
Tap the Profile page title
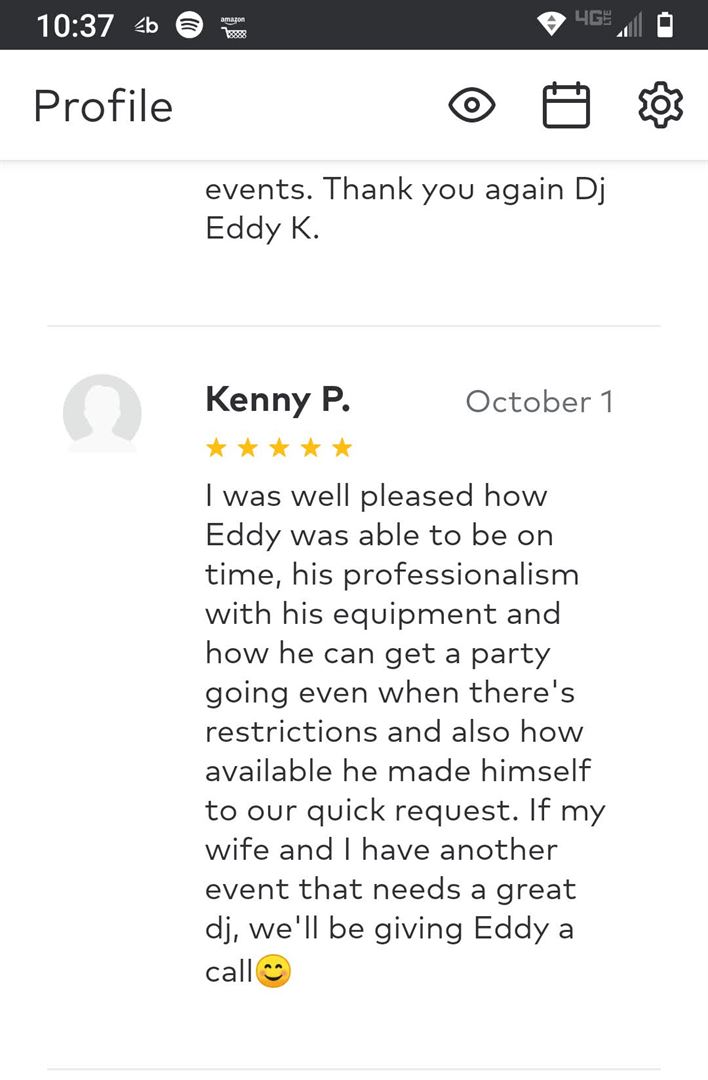(x=103, y=106)
